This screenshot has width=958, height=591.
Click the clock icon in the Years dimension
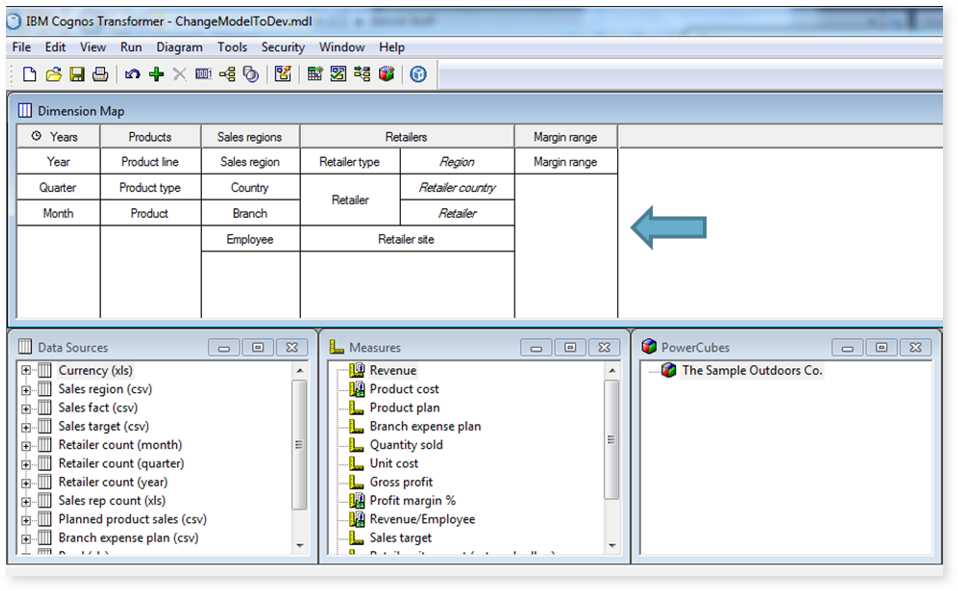point(37,136)
